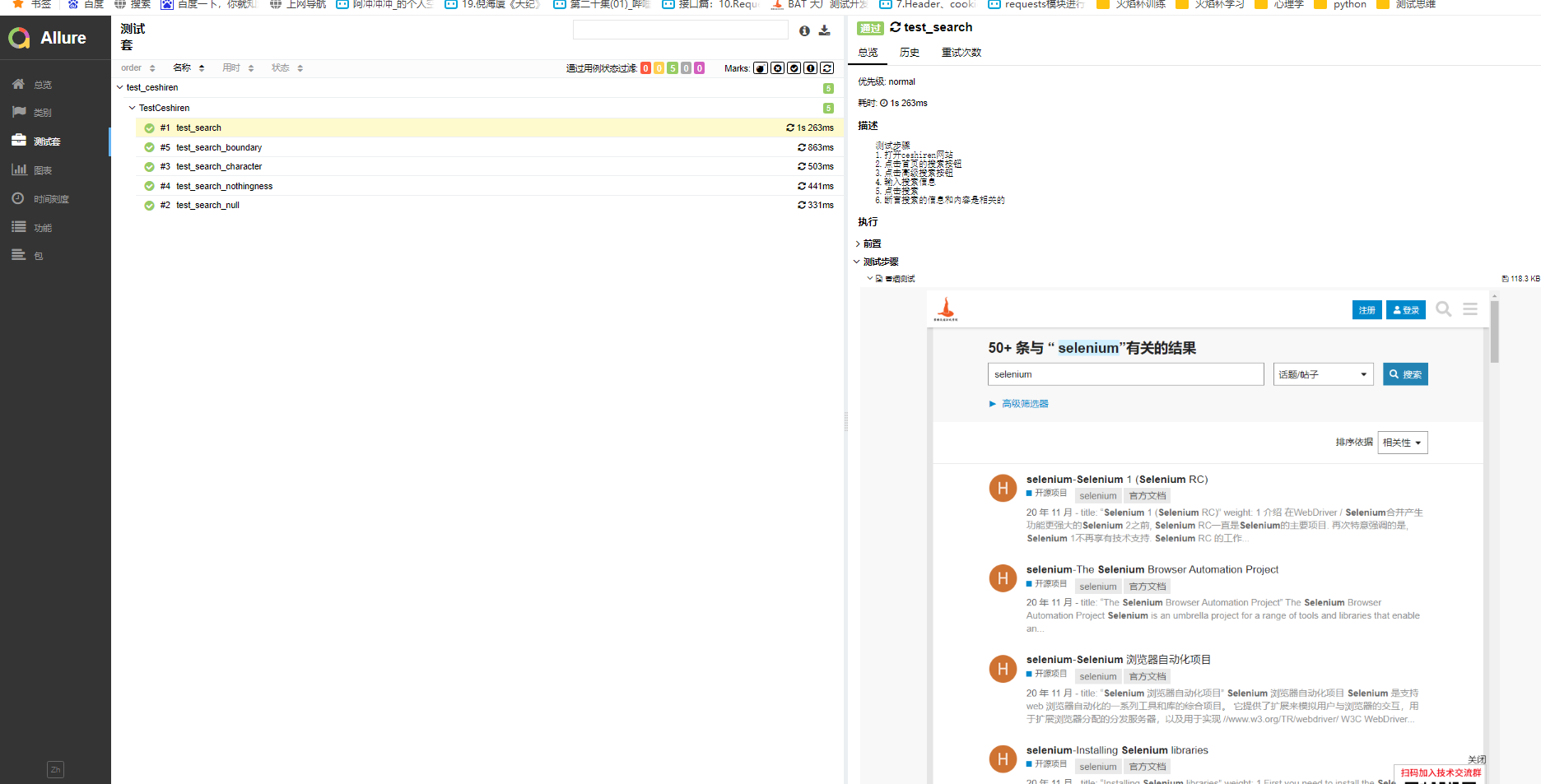Click the info icon beside the search box
The image size is (1541, 784).
click(x=804, y=30)
